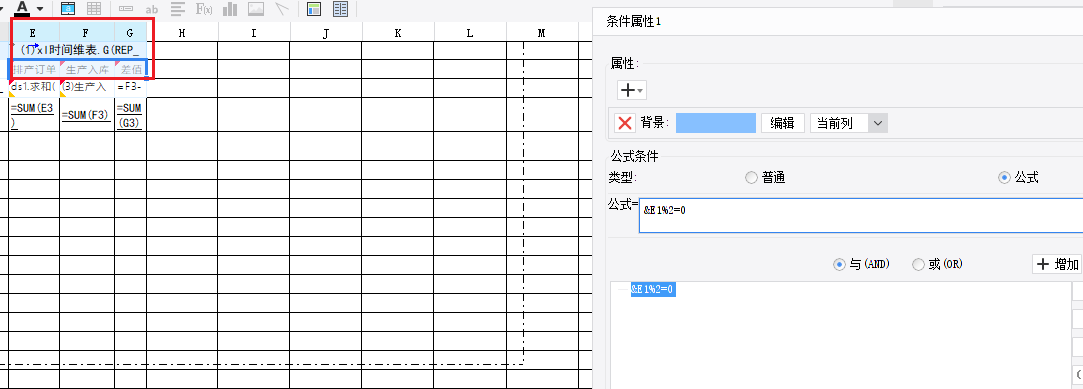
Task: Click the =SUM(F3) cell
Action: click(x=87, y=114)
